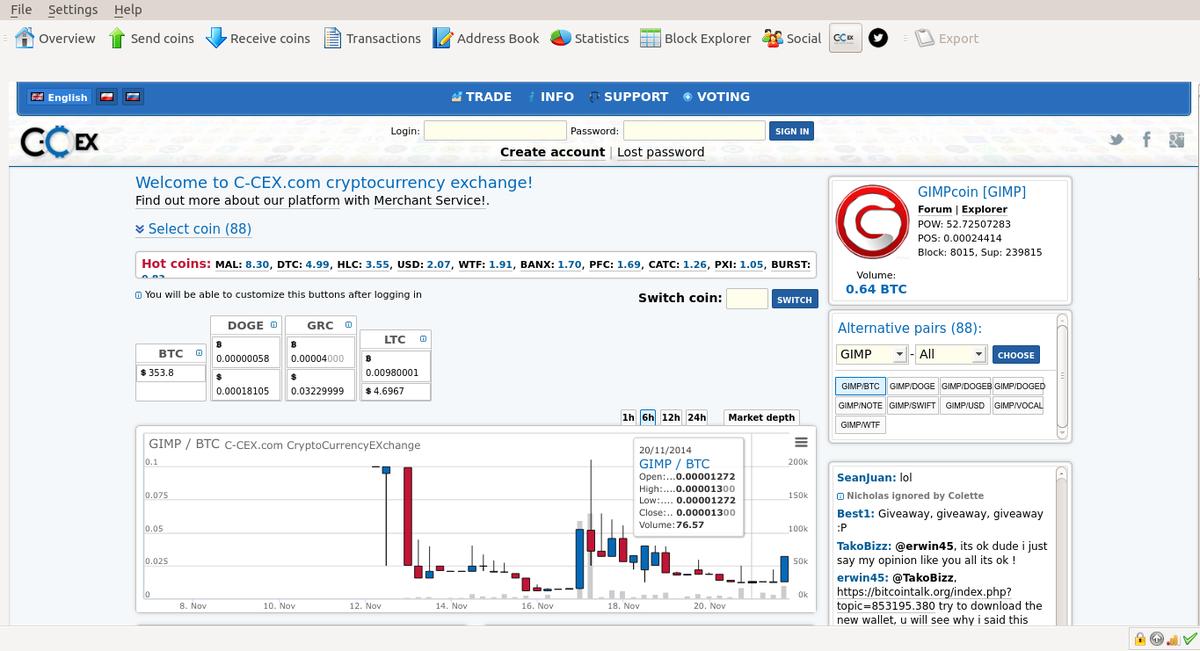Open the All pairs dropdown

(x=951, y=354)
